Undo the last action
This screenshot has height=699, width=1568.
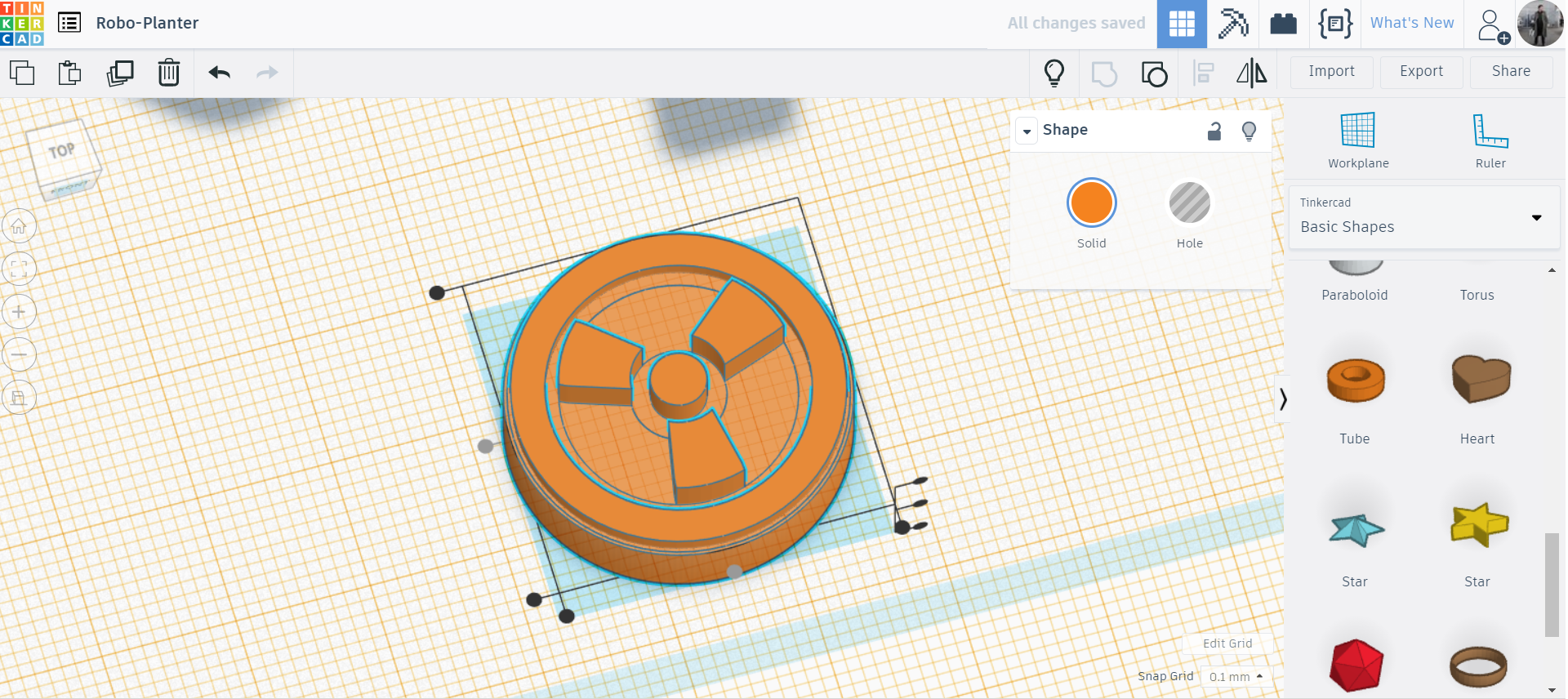(x=219, y=73)
